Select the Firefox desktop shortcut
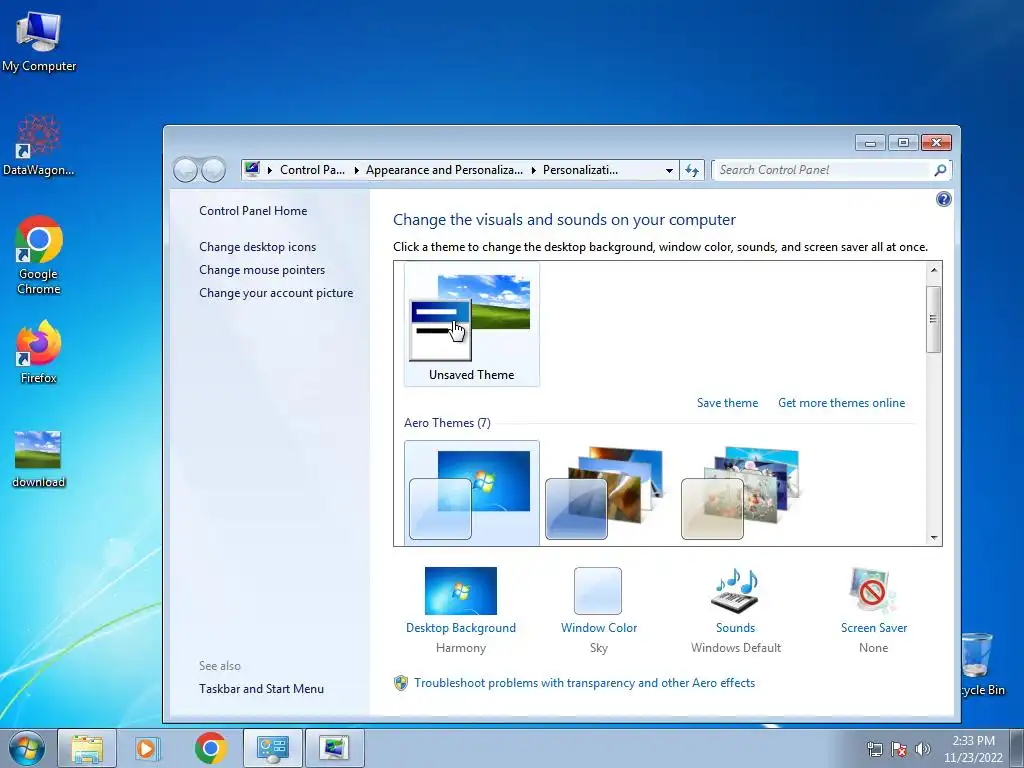The height and width of the screenshot is (768, 1024). 39,352
